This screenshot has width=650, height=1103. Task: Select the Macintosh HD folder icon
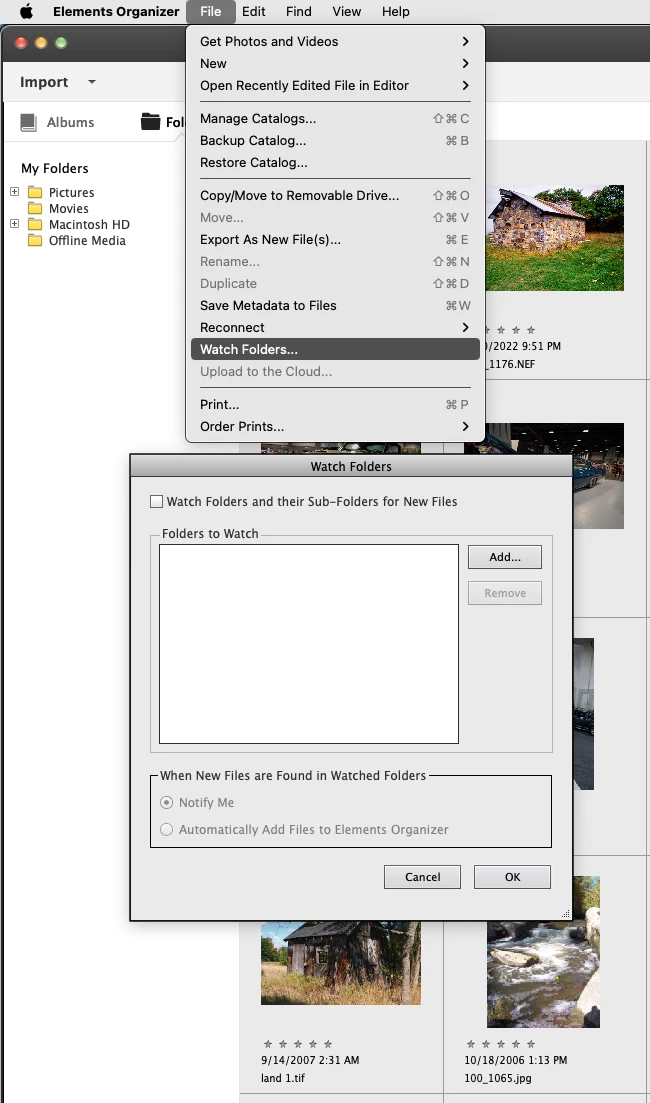coord(35,225)
